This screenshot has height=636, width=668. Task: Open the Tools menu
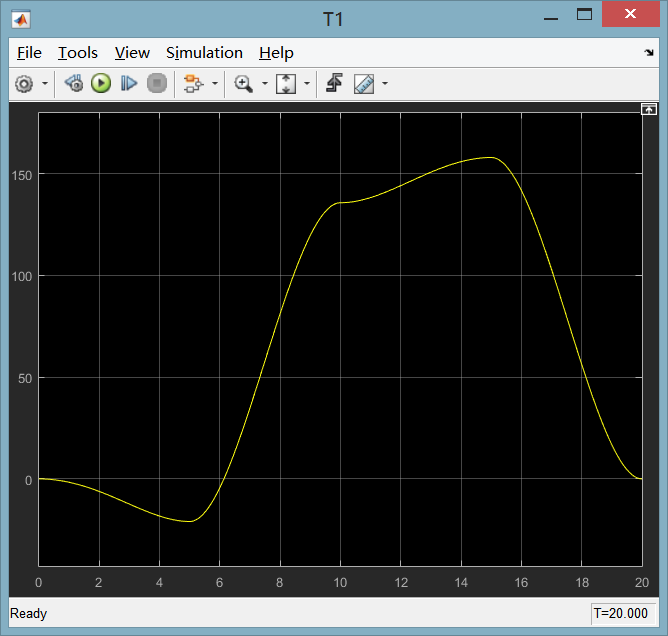(x=78, y=53)
